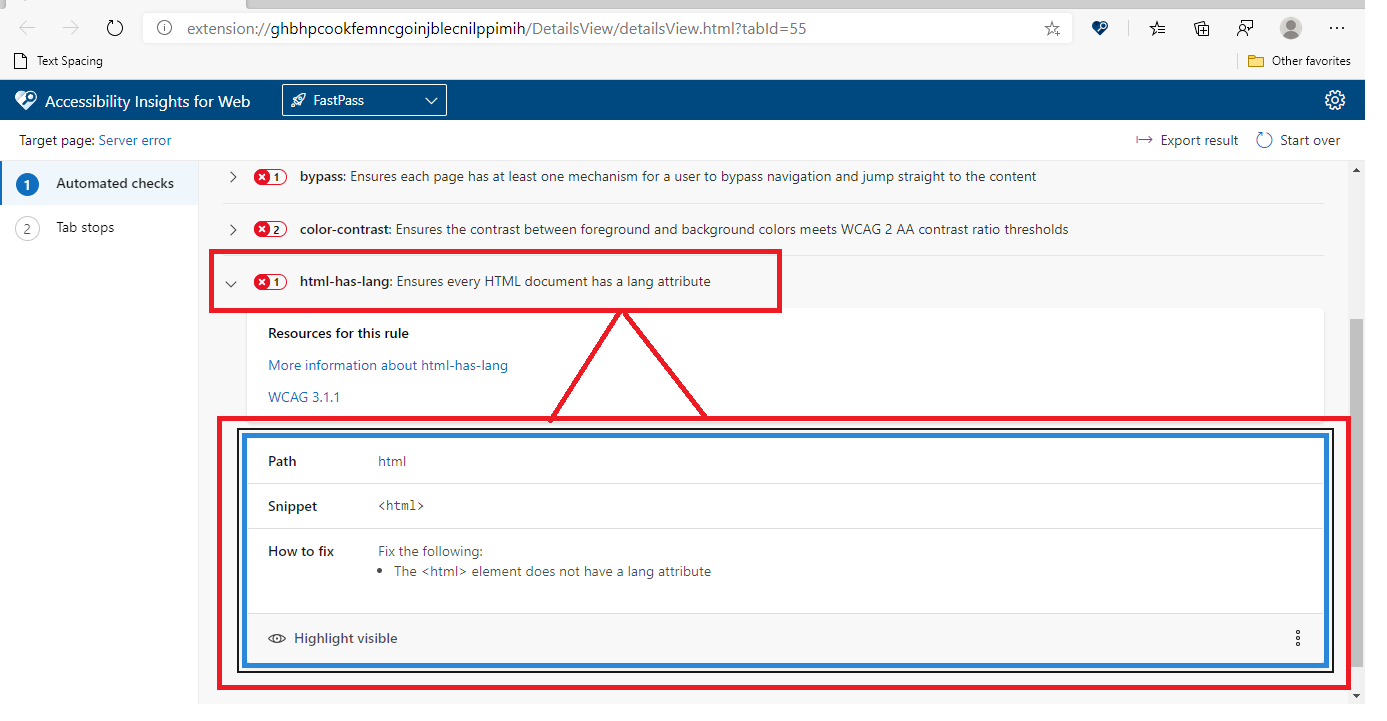Screen dimensions: 1387x721
Task: Open the kebab menu on the failure card
Action: point(1297,637)
